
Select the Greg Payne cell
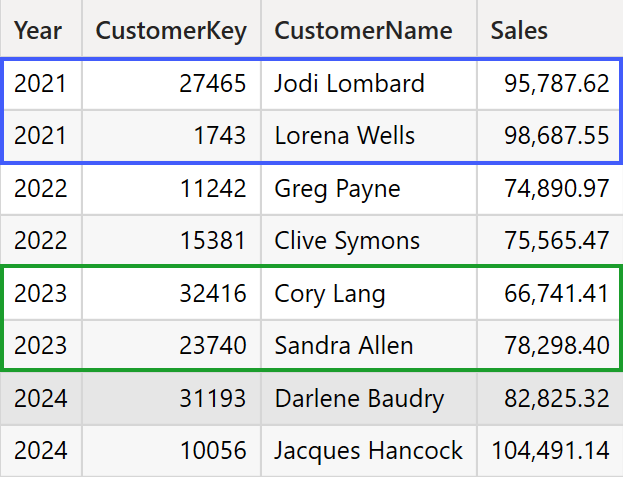[x=337, y=188]
